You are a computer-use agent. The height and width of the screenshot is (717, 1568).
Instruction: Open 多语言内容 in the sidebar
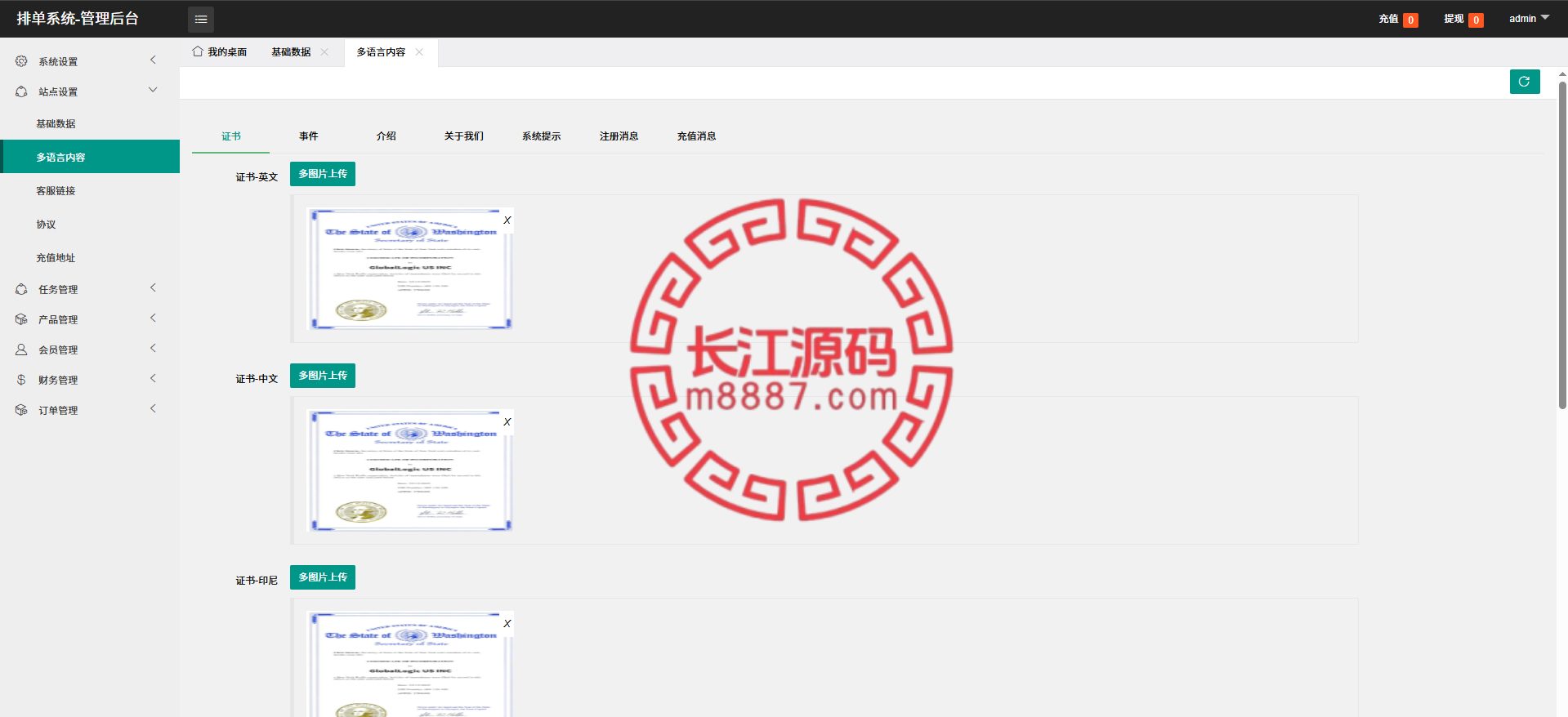pos(90,157)
